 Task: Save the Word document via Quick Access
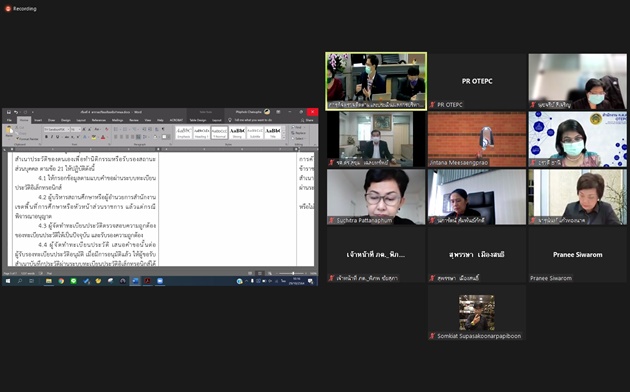point(9,112)
